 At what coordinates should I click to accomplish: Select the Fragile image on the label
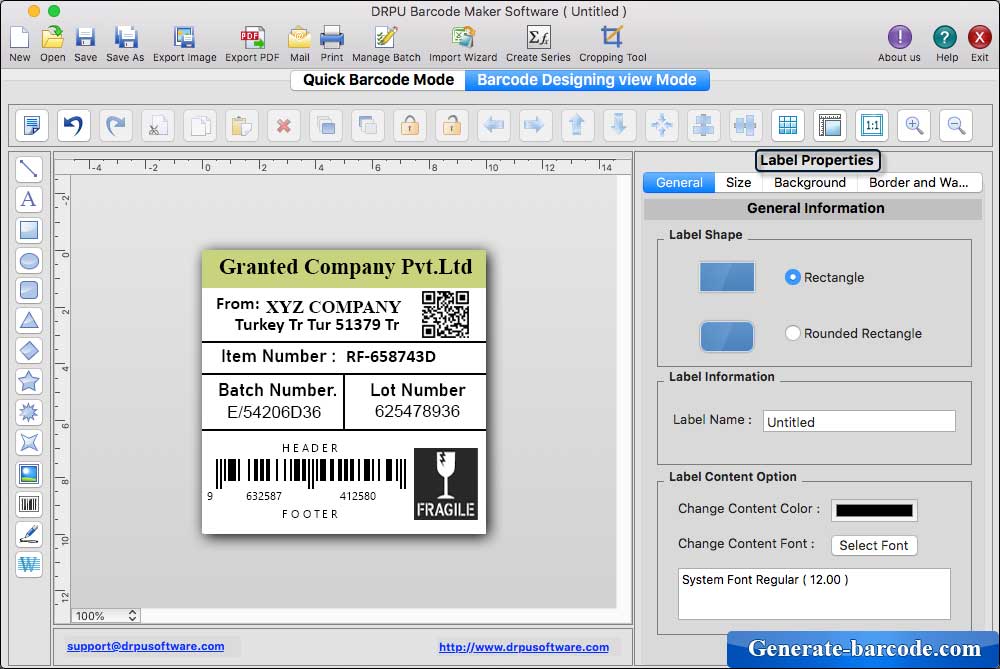[446, 483]
